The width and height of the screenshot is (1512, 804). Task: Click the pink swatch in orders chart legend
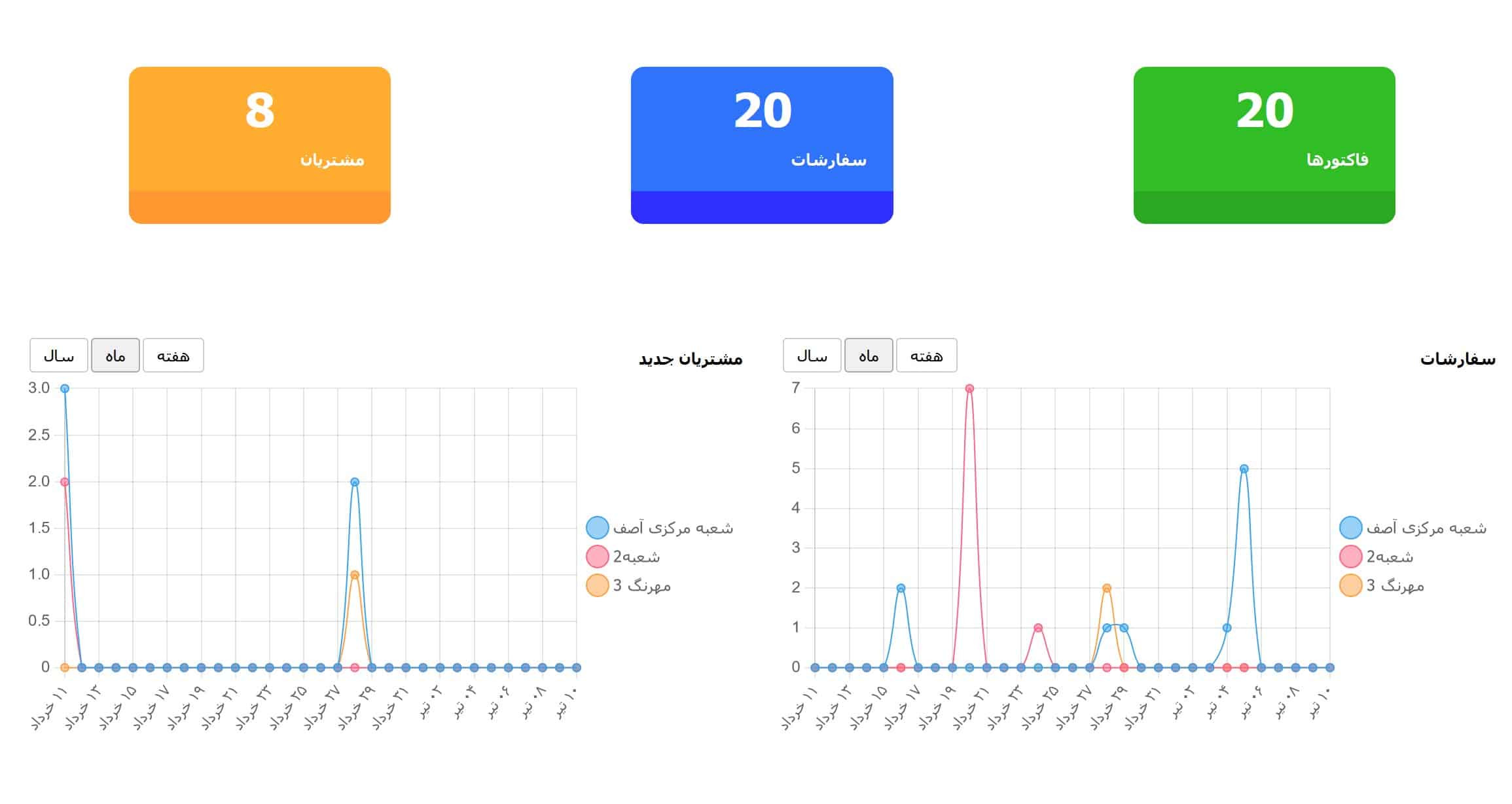click(x=1351, y=557)
